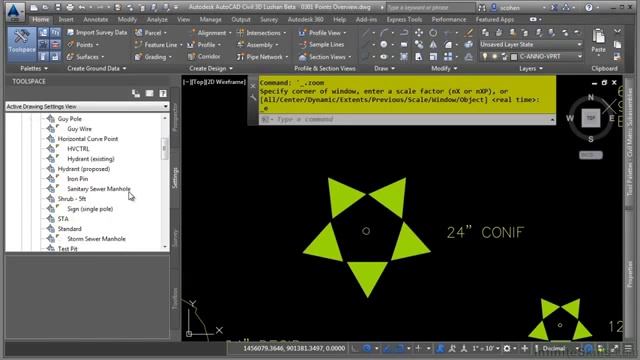
Task: Click the Assembly tool
Action: [258, 45]
